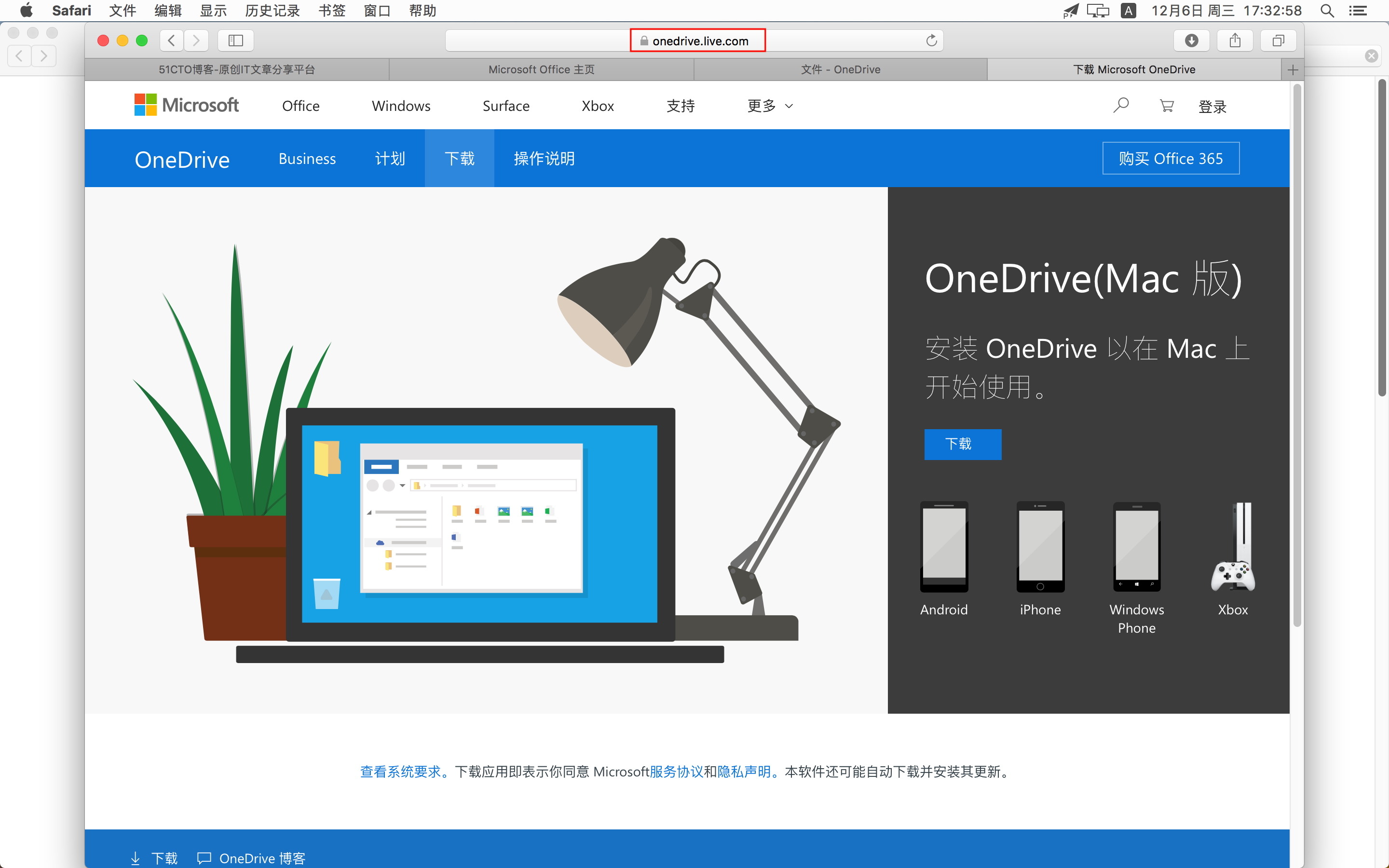Close background window tab with x
Image resolution: width=1389 pixels, height=868 pixels.
pos(1371,55)
